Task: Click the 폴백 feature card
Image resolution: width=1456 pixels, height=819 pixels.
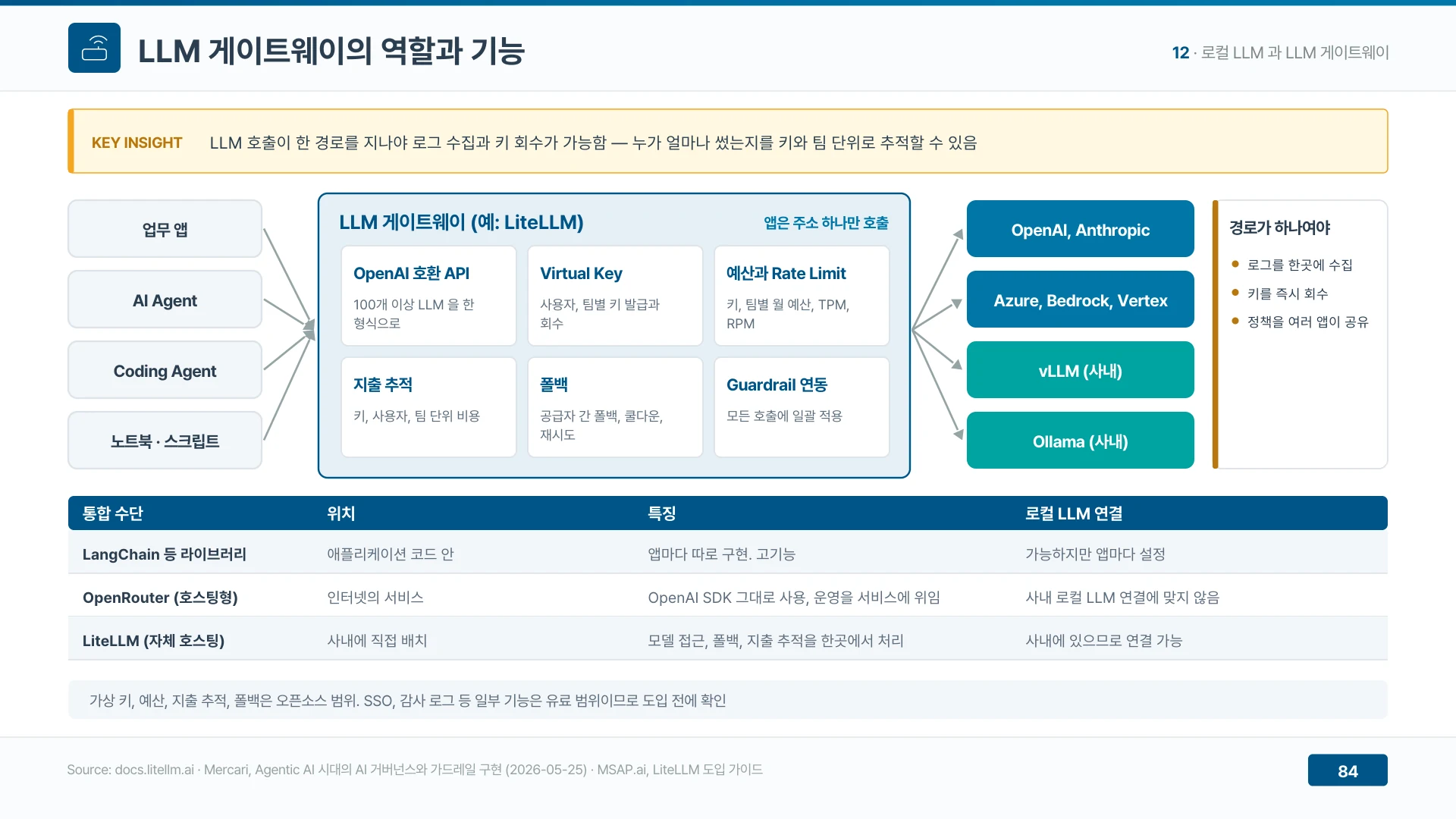Action: click(615, 407)
